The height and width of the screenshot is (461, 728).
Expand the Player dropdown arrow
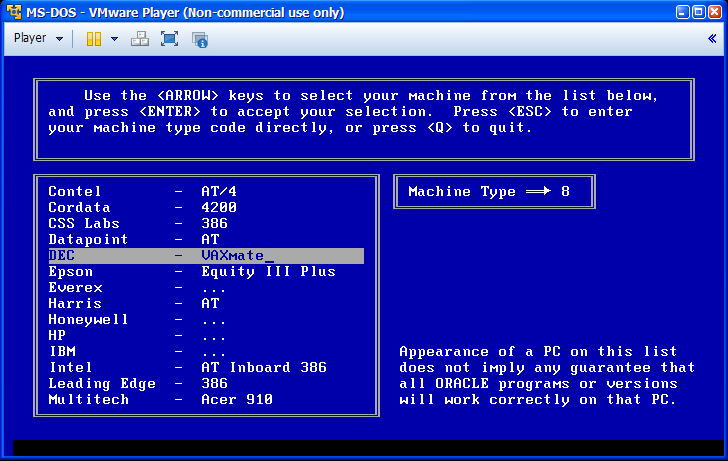(x=59, y=39)
